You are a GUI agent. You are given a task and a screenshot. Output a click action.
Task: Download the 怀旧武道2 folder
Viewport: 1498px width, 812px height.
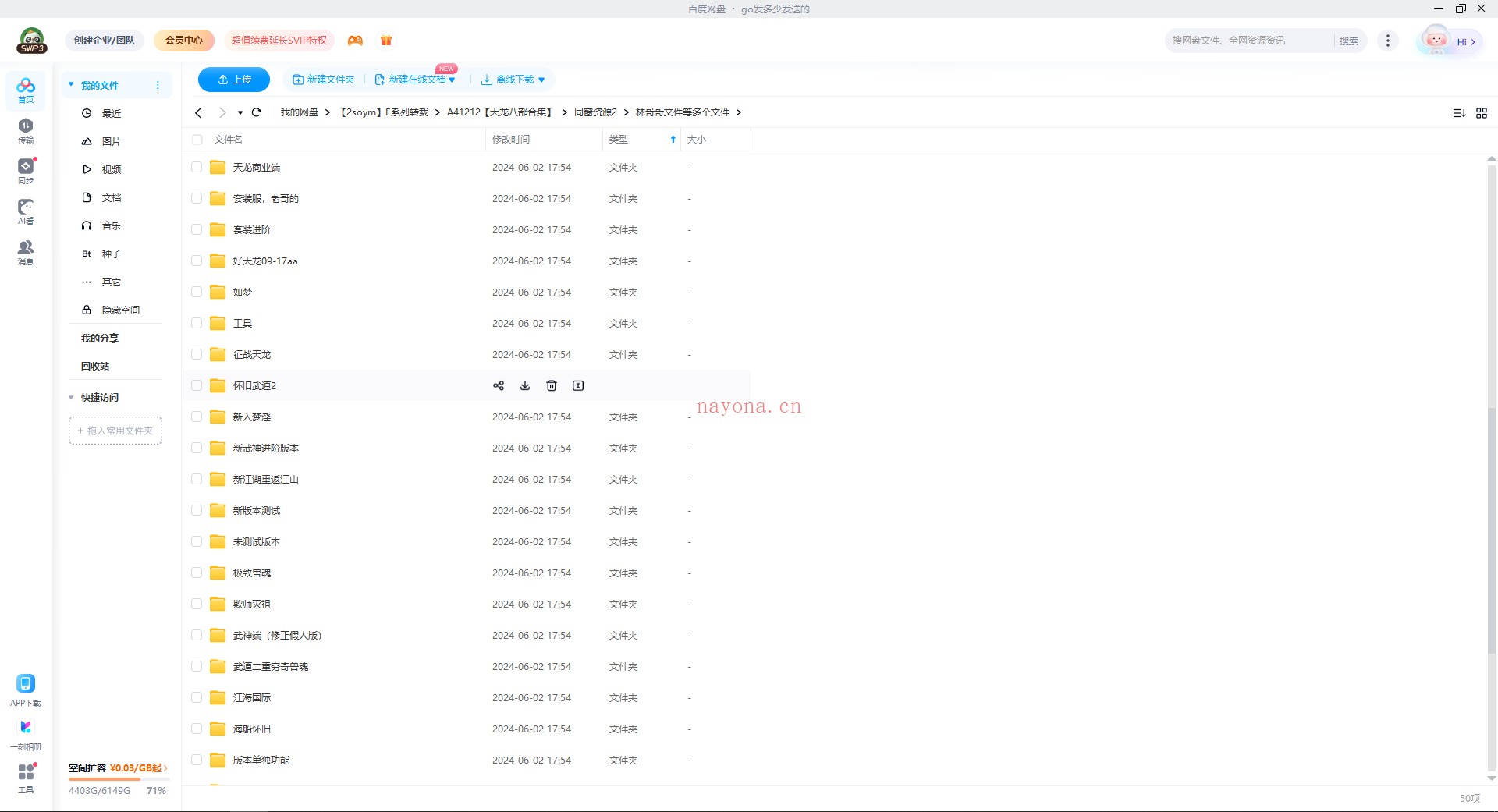(x=525, y=385)
